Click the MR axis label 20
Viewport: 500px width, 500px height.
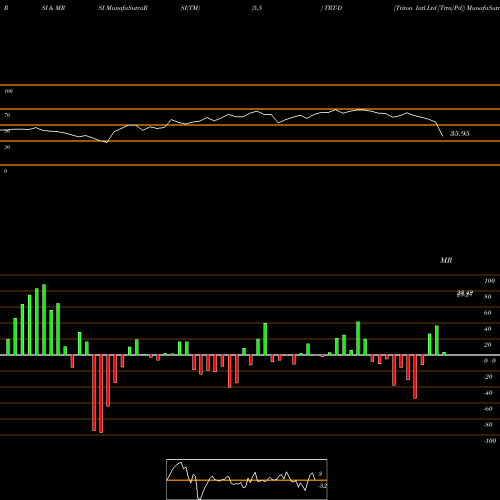coord(488,345)
